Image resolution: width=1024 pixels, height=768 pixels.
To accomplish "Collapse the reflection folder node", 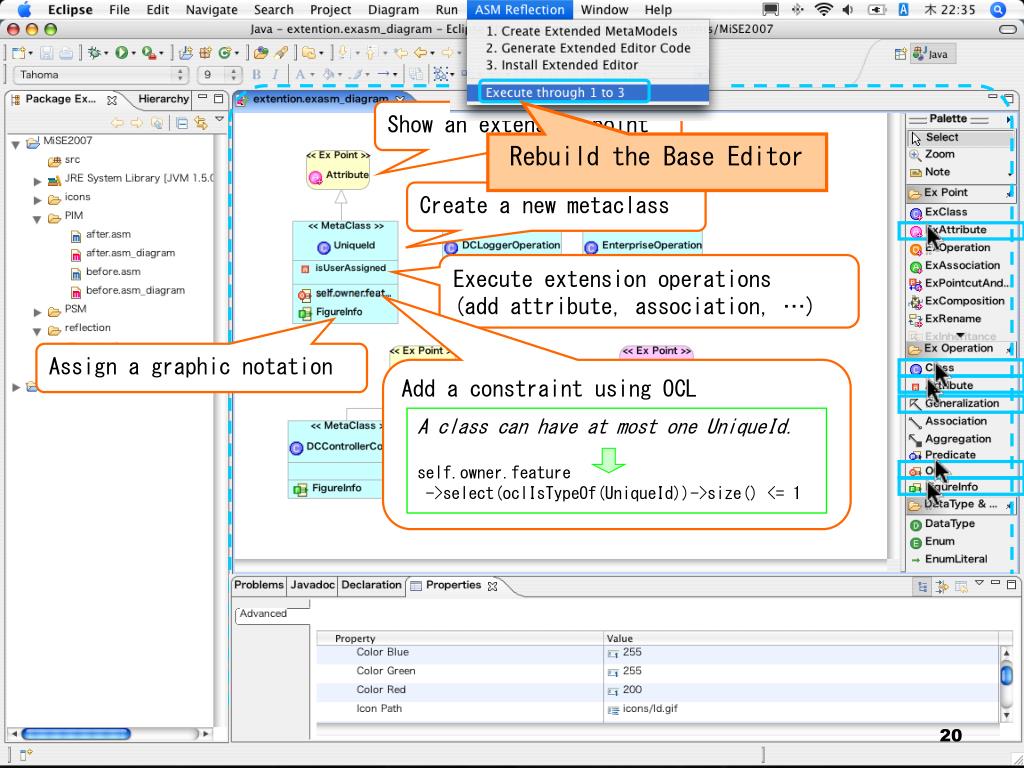I will click(x=38, y=330).
